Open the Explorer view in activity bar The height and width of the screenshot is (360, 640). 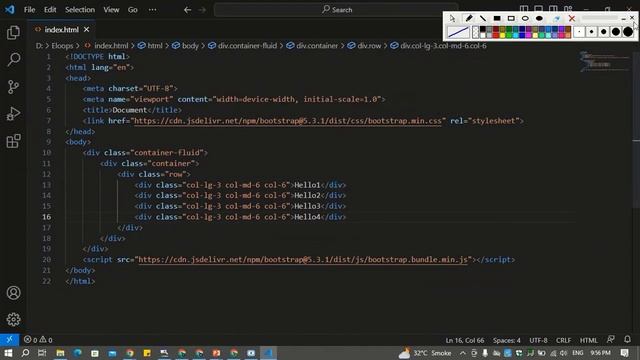coord(13,33)
